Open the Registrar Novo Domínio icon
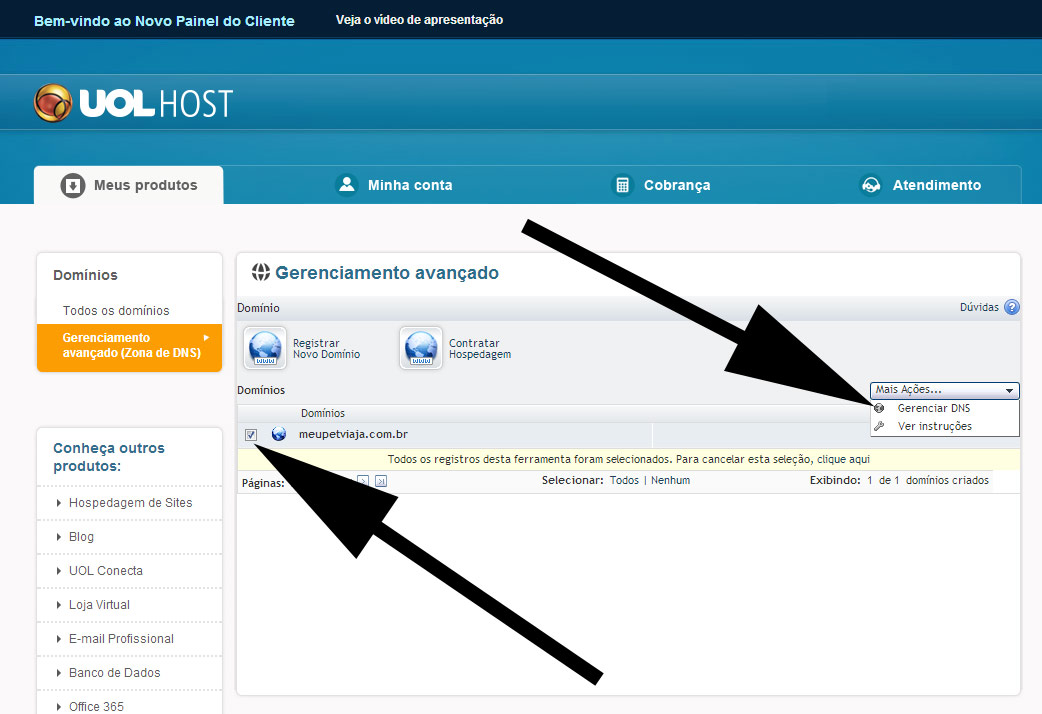 [264, 350]
